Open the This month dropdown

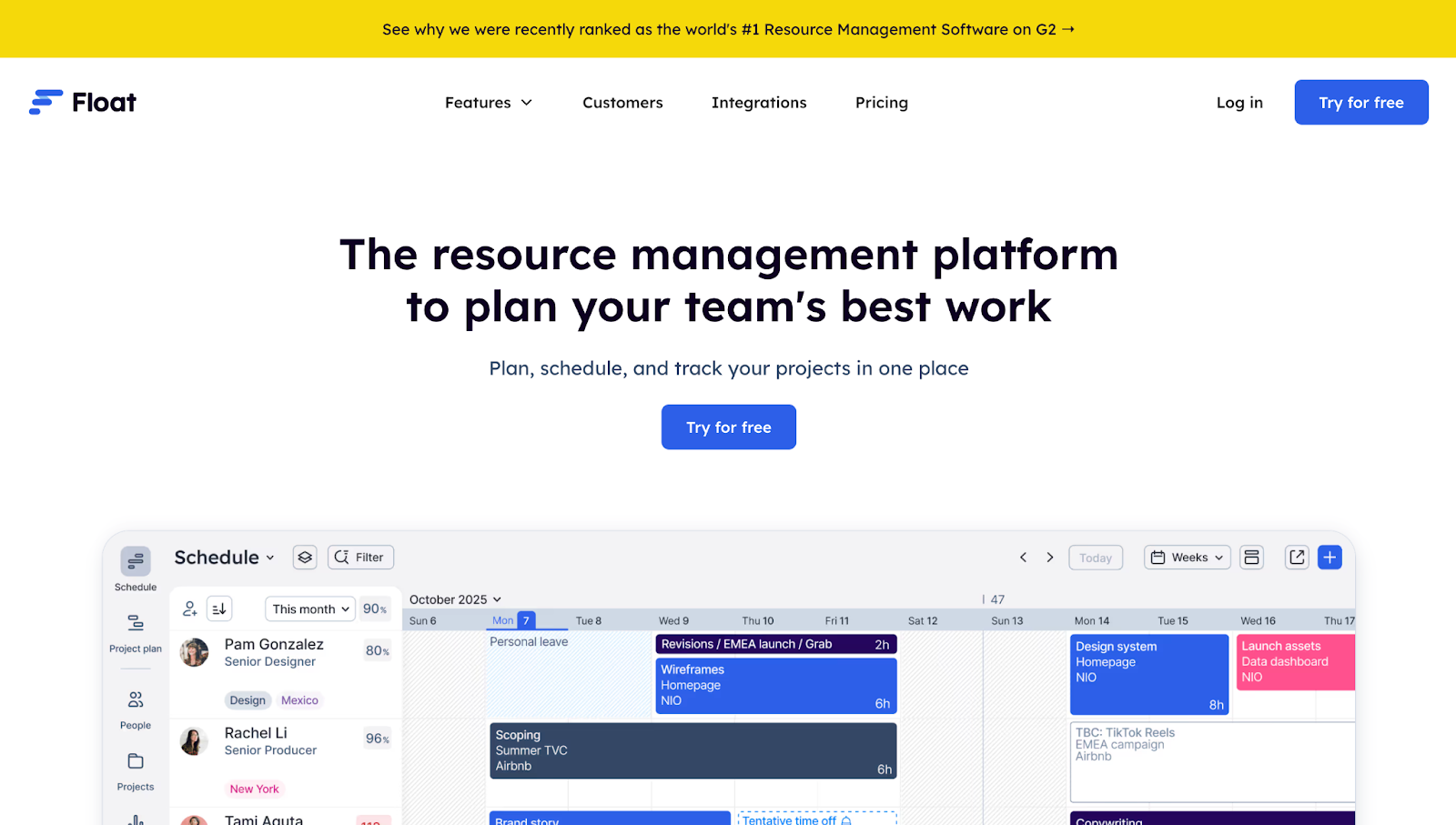pyautogui.click(x=310, y=609)
